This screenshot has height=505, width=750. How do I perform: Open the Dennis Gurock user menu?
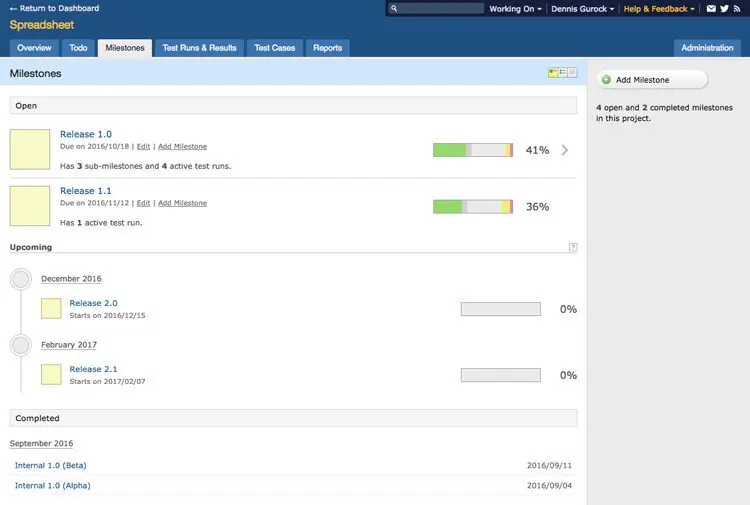(582, 9)
